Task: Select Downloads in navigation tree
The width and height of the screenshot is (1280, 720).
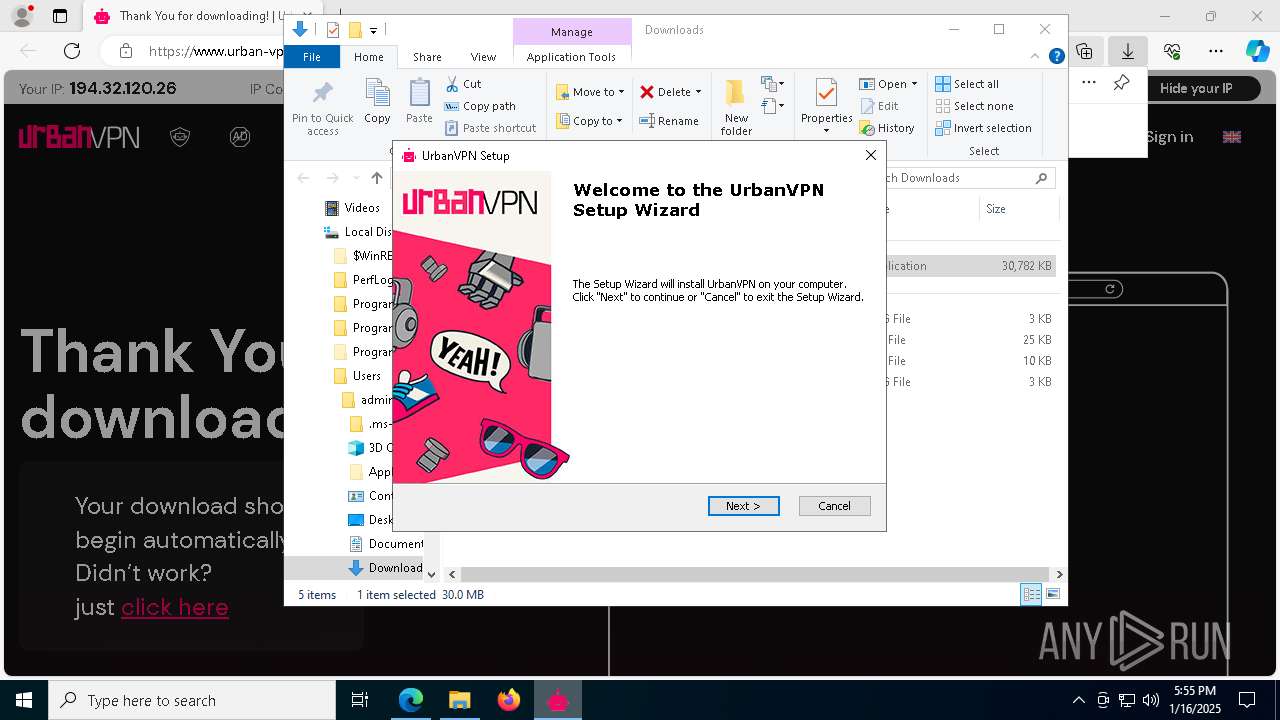Action: point(385,568)
